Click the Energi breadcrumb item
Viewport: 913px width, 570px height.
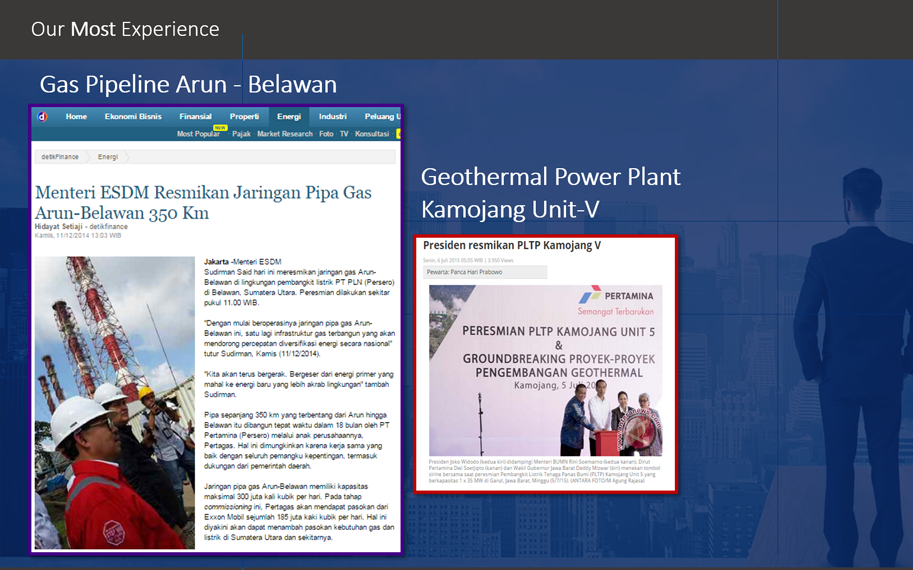coord(108,157)
